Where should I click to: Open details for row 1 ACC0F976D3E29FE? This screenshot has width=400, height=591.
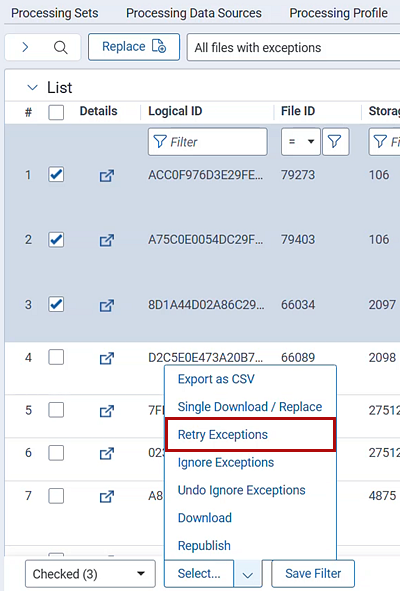107,175
